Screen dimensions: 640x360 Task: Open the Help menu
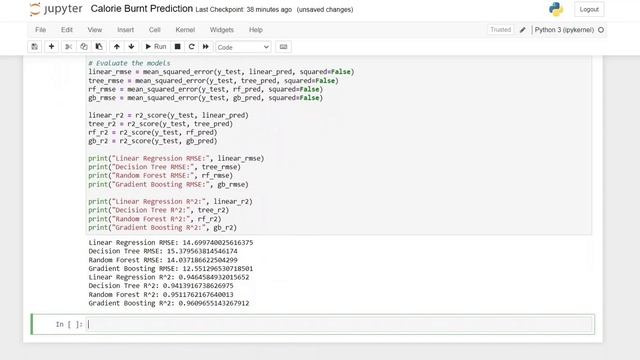coord(256,30)
